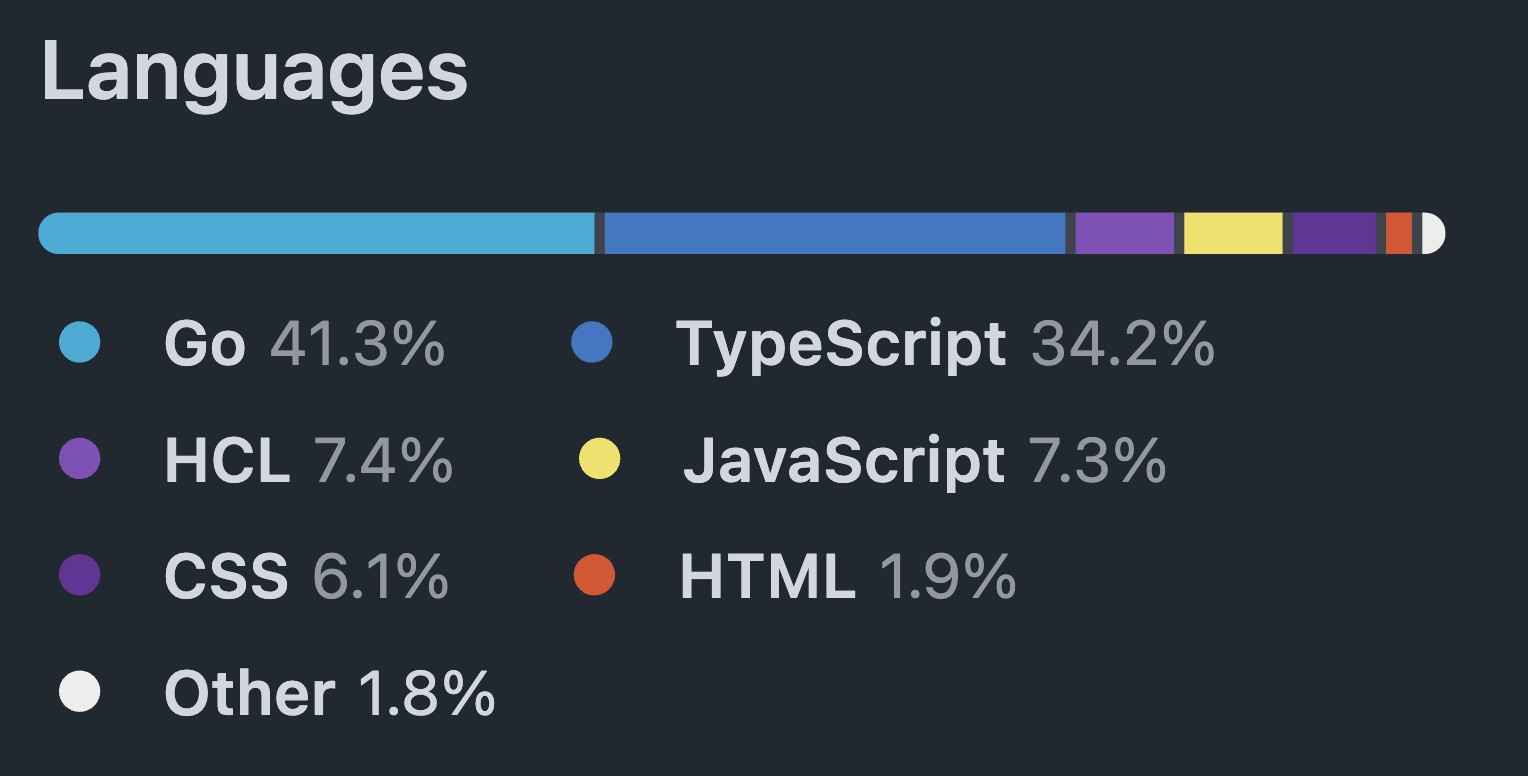Screen dimensions: 1528x776
Task: Click the Other 1.8% label
Action: click(x=329, y=692)
